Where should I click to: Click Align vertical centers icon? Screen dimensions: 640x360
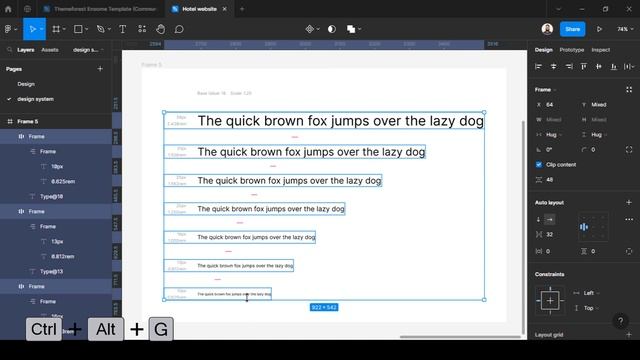(599, 67)
